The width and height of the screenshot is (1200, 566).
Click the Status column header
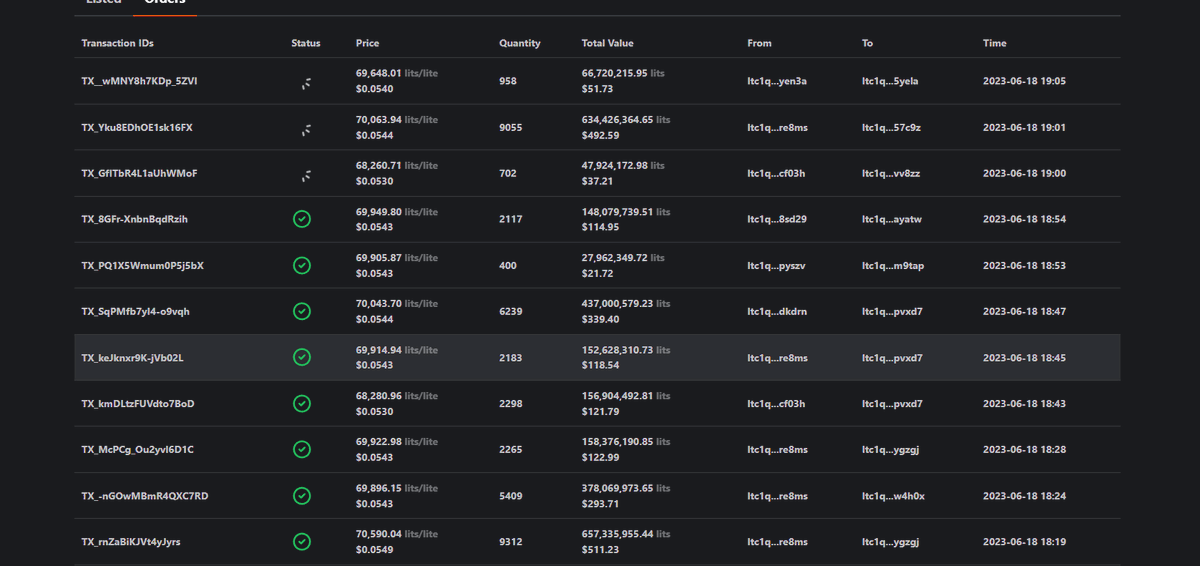click(x=306, y=43)
